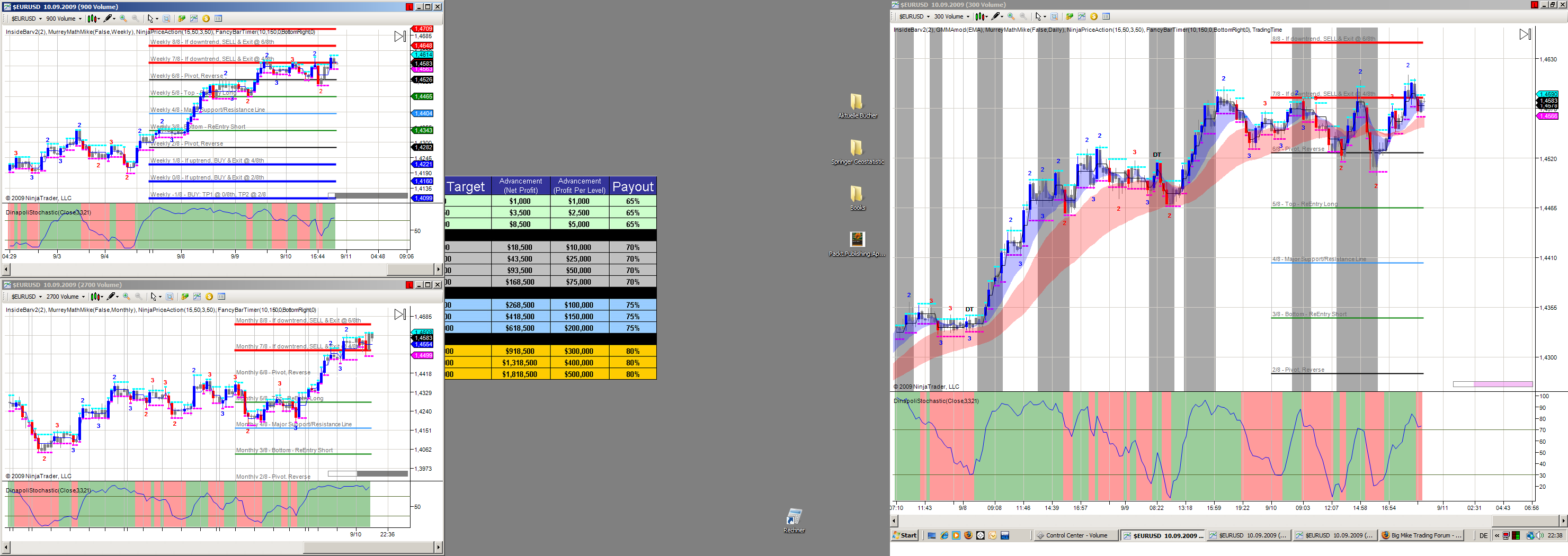This screenshot has height=556, width=1568.
Task: Click zoom frame icon in 900 Volume toolbar
Action: pyautogui.click(x=166, y=19)
